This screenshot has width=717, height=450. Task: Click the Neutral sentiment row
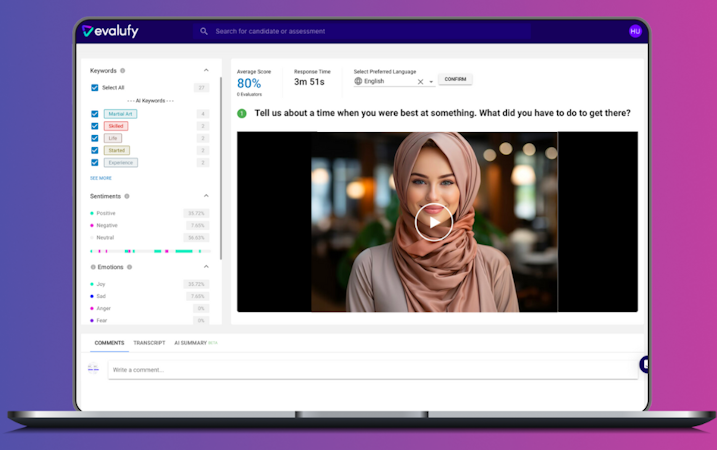(150, 238)
